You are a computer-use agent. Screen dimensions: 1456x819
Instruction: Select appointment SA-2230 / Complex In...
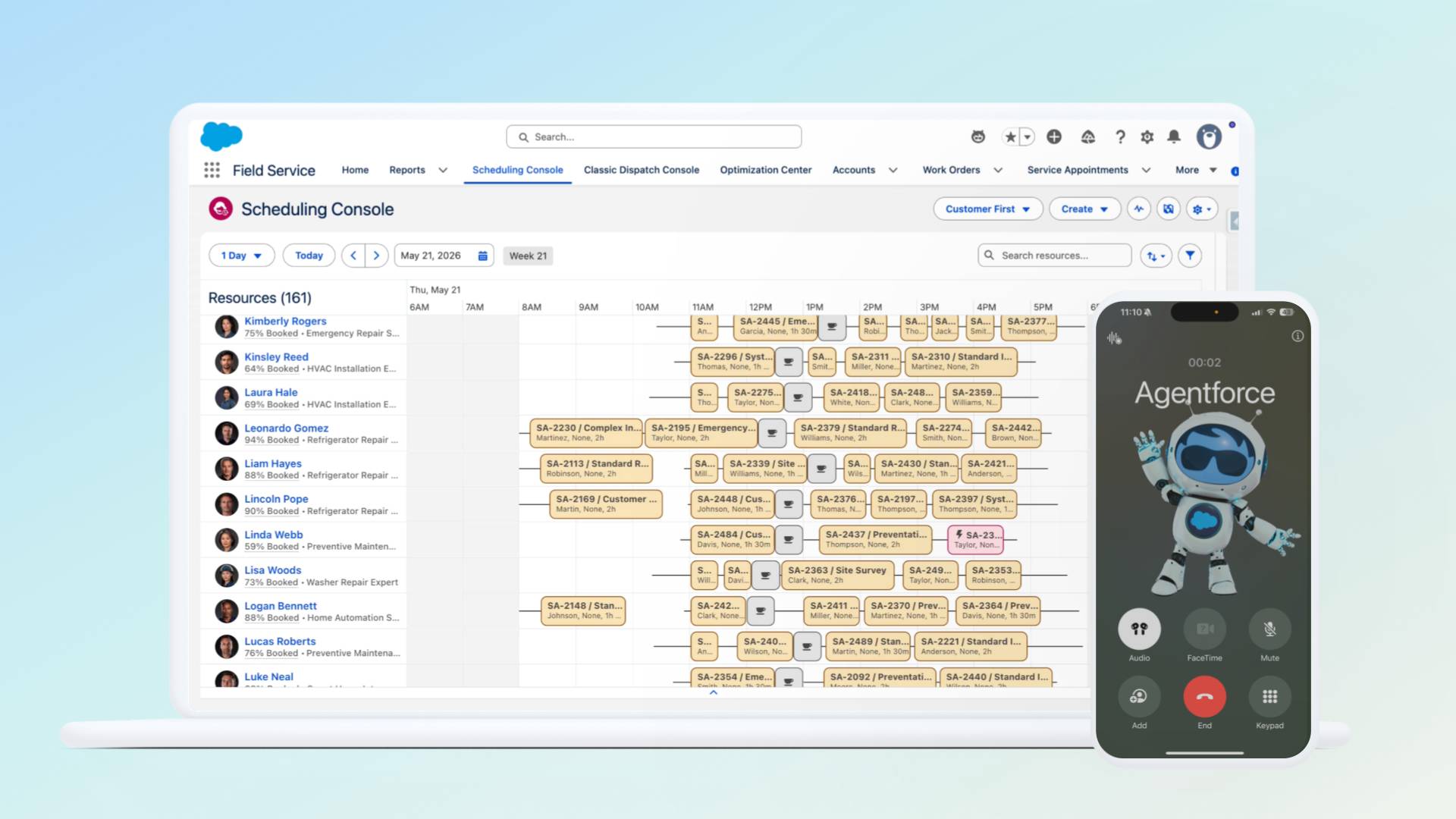coord(585,432)
